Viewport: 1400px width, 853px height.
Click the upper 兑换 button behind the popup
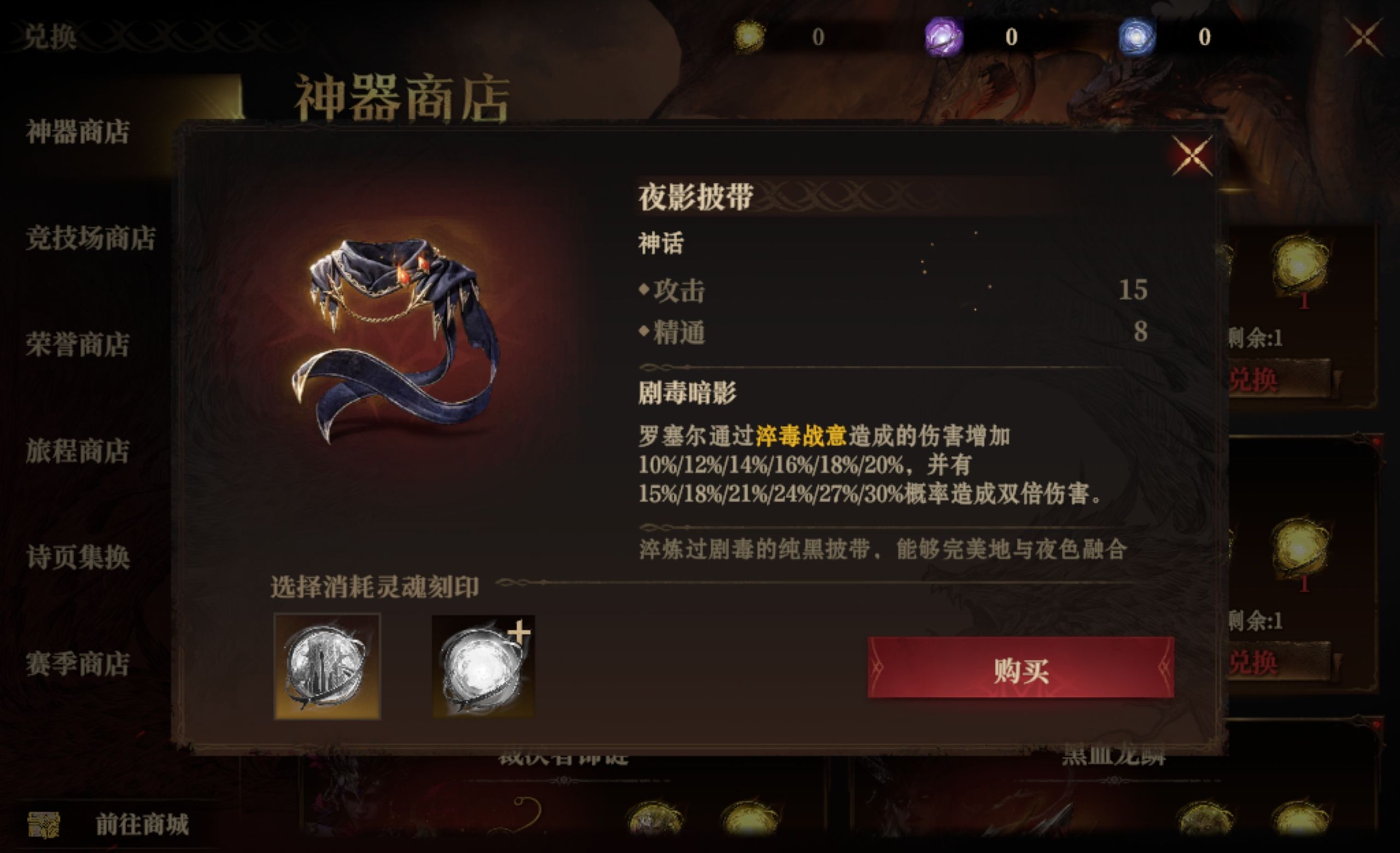pyautogui.click(x=1279, y=379)
